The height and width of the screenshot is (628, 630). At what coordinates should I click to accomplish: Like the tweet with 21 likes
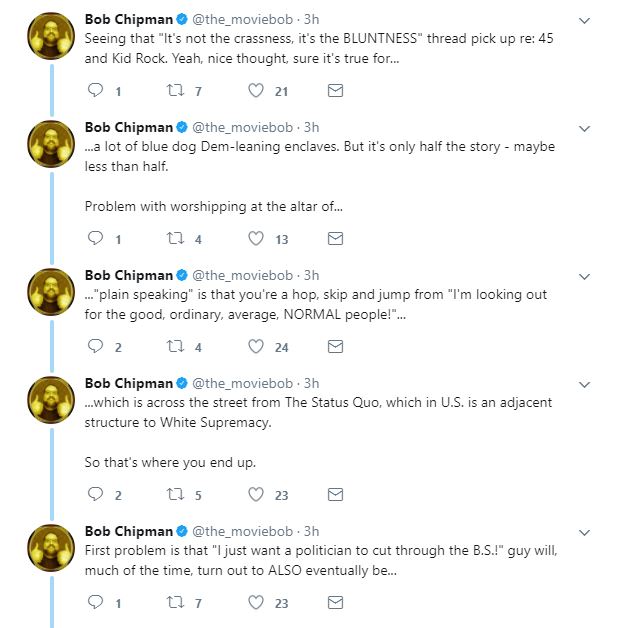click(x=256, y=90)
